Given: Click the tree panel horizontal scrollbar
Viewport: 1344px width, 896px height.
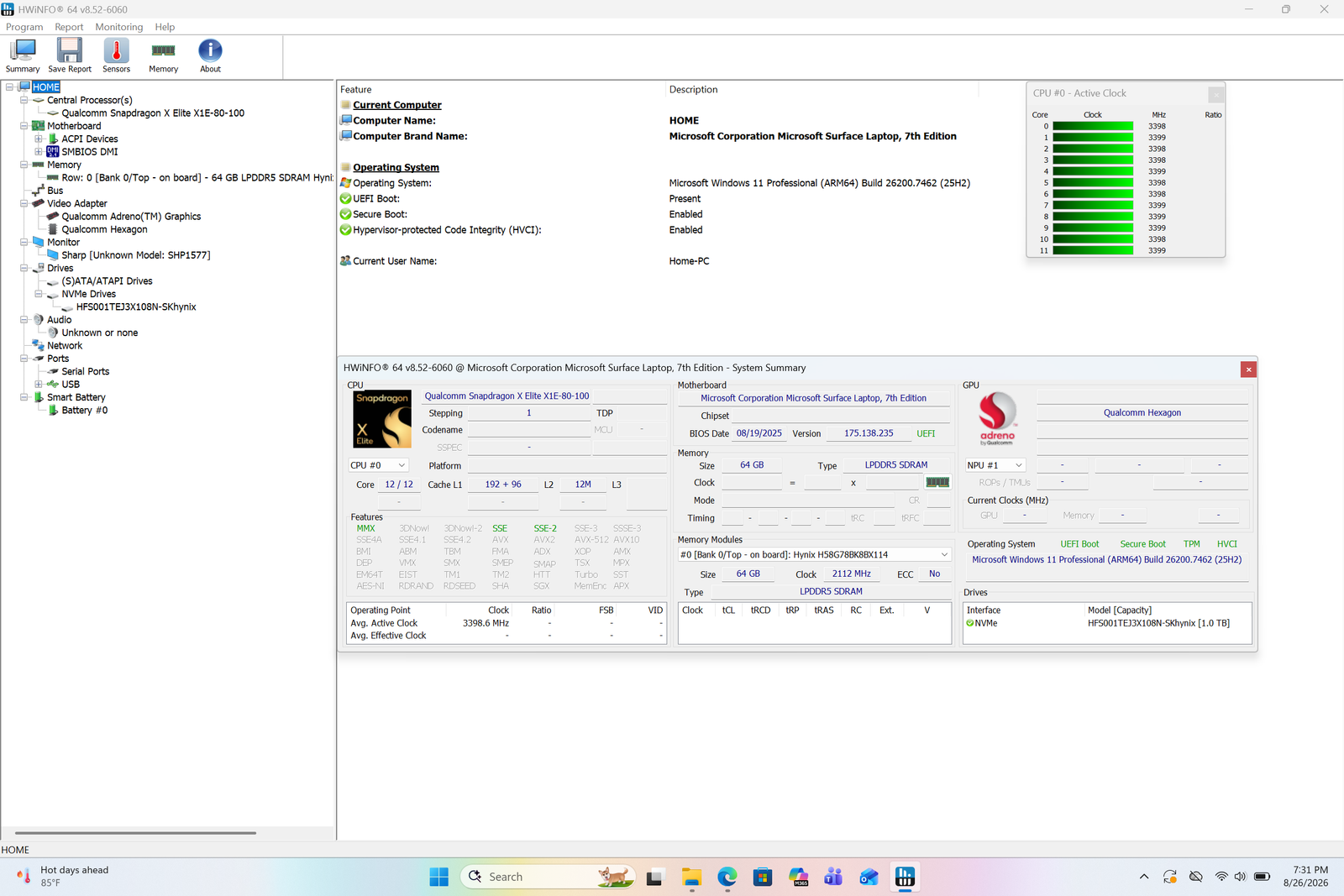Looking at the screenshot, I should 135,833.
